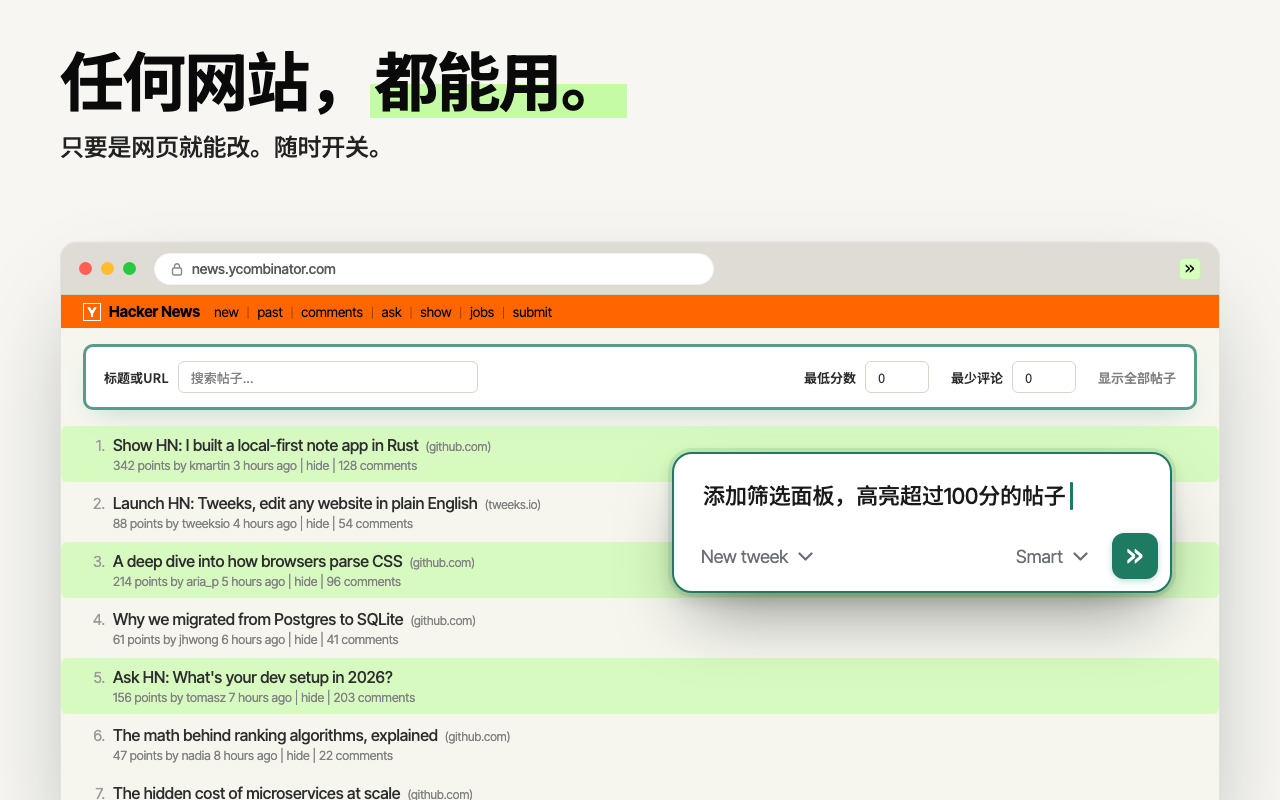View user kmartin's profile
The image size is (1280, 800).
click(209, 466)
